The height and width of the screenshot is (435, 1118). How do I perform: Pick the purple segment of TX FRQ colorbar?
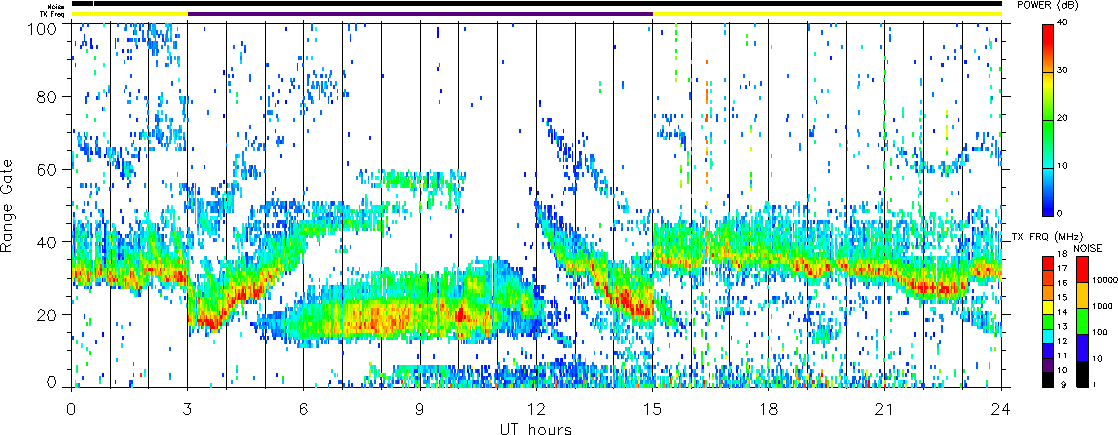[1050, 367]
